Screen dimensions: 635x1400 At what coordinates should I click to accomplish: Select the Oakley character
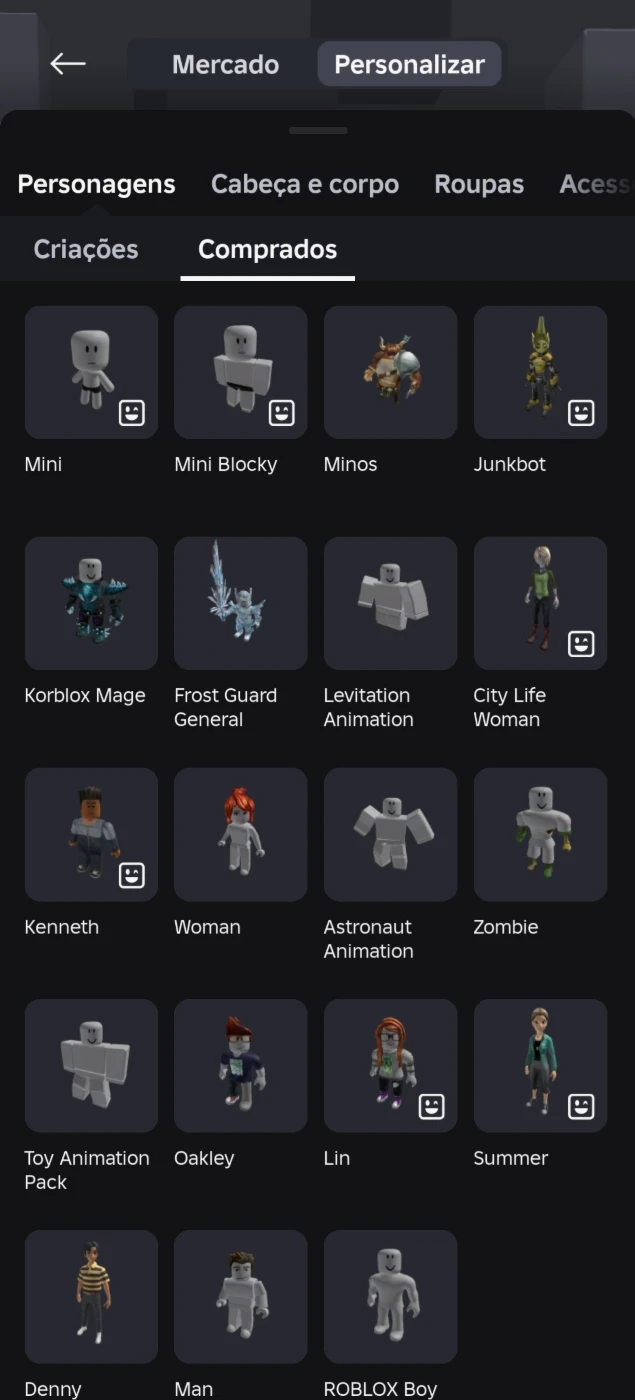[241, 1066]
